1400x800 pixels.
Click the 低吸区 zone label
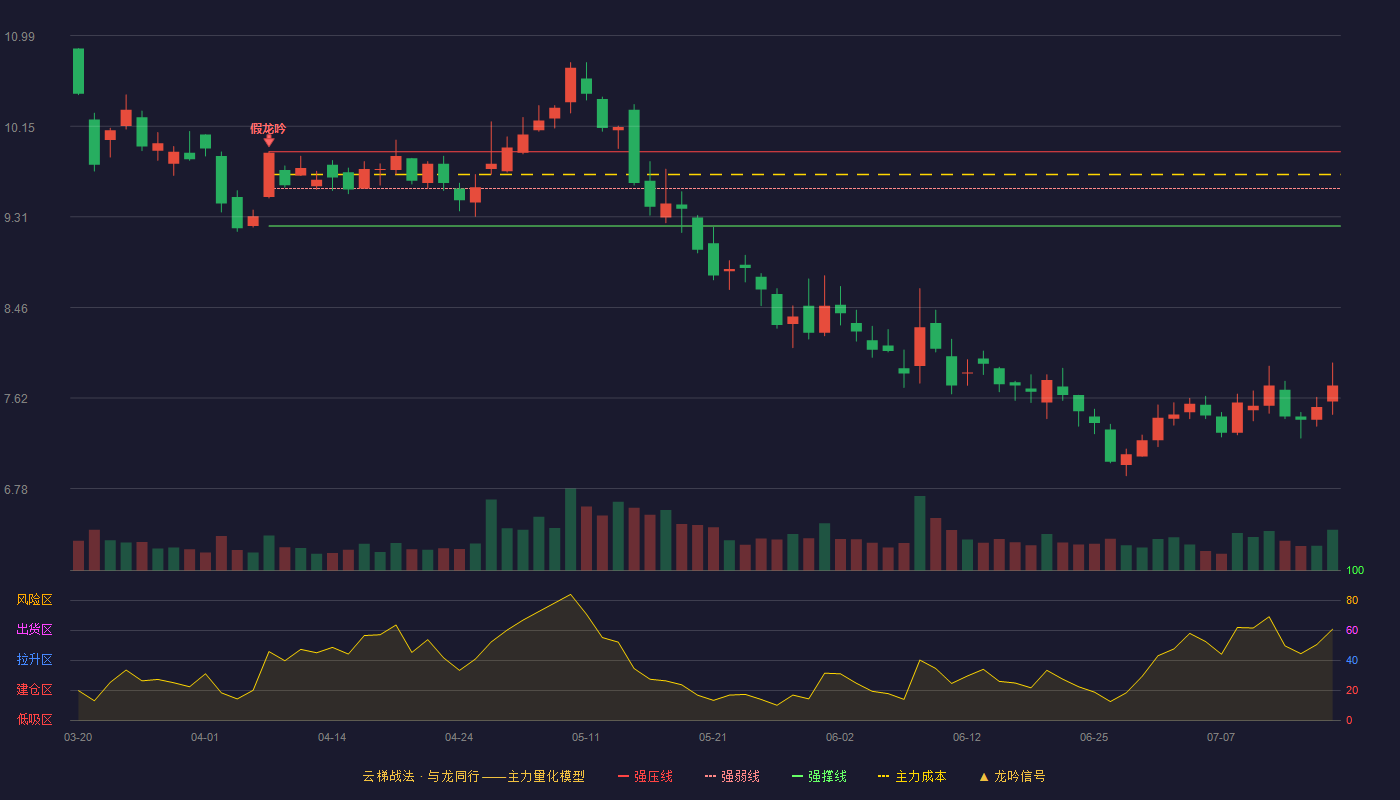pos(34,719)
